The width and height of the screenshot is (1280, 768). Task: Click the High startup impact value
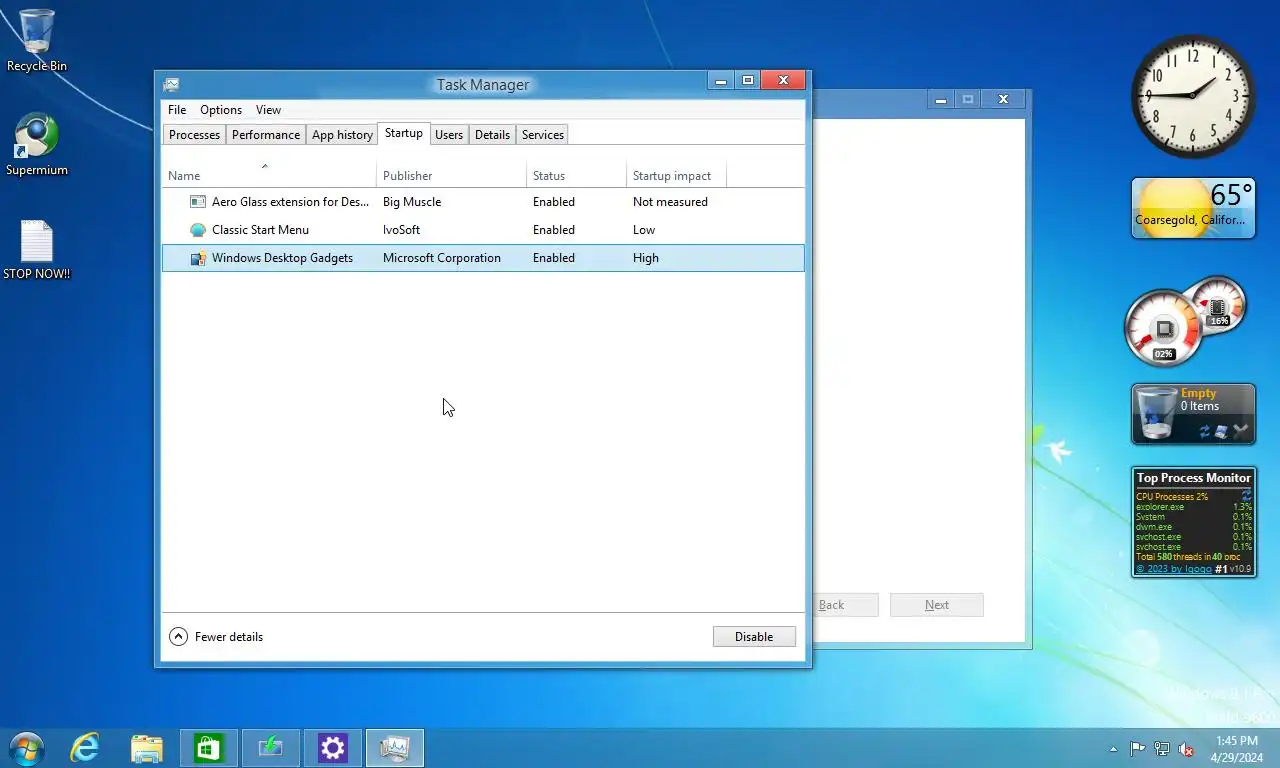(646, 258)
